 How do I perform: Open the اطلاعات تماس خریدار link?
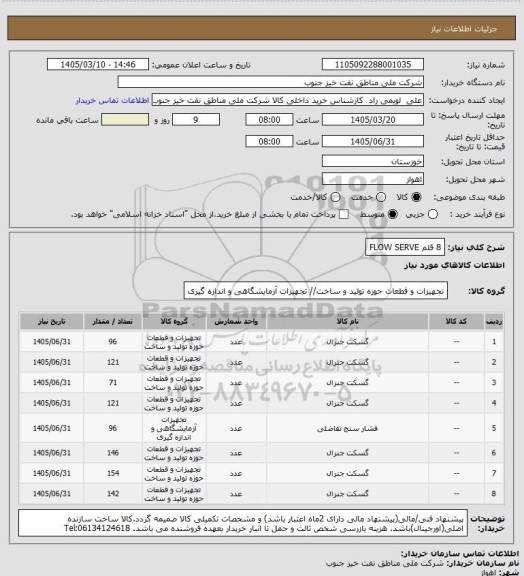(112, 100)
